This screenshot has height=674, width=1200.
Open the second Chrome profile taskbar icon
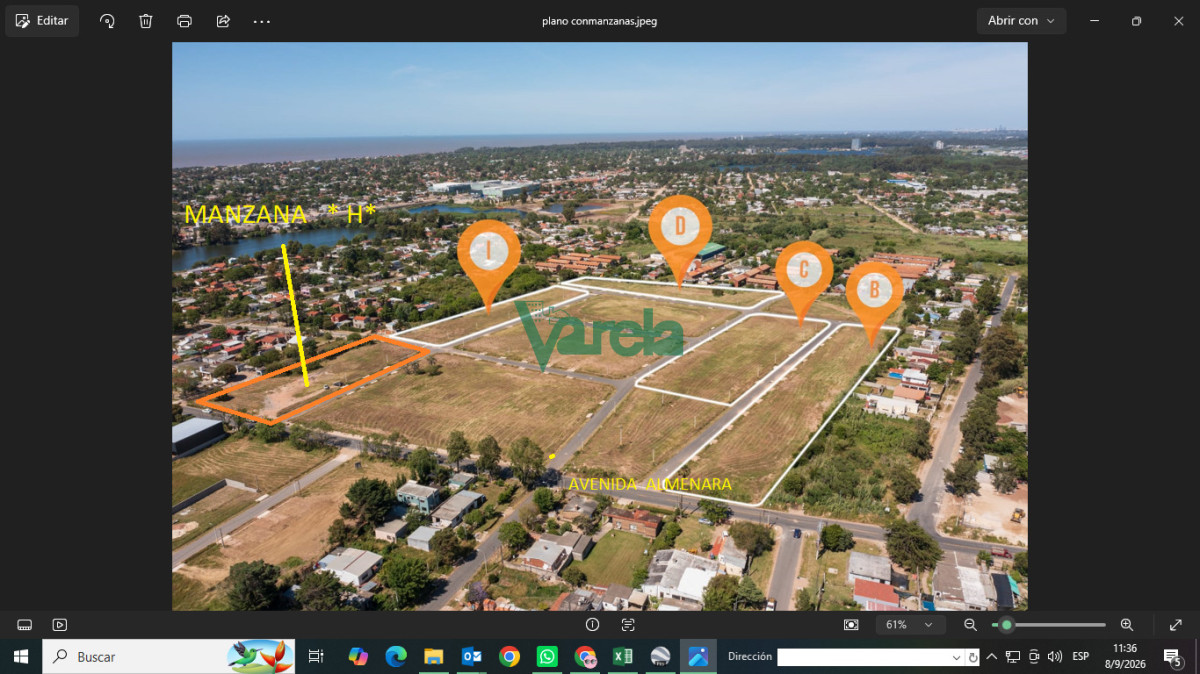tap(585, 657)
